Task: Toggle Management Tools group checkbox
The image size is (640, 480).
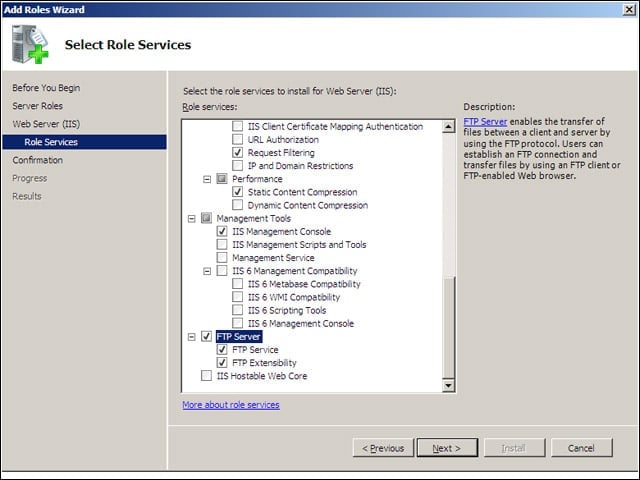Action: click(x=206, y=218)
